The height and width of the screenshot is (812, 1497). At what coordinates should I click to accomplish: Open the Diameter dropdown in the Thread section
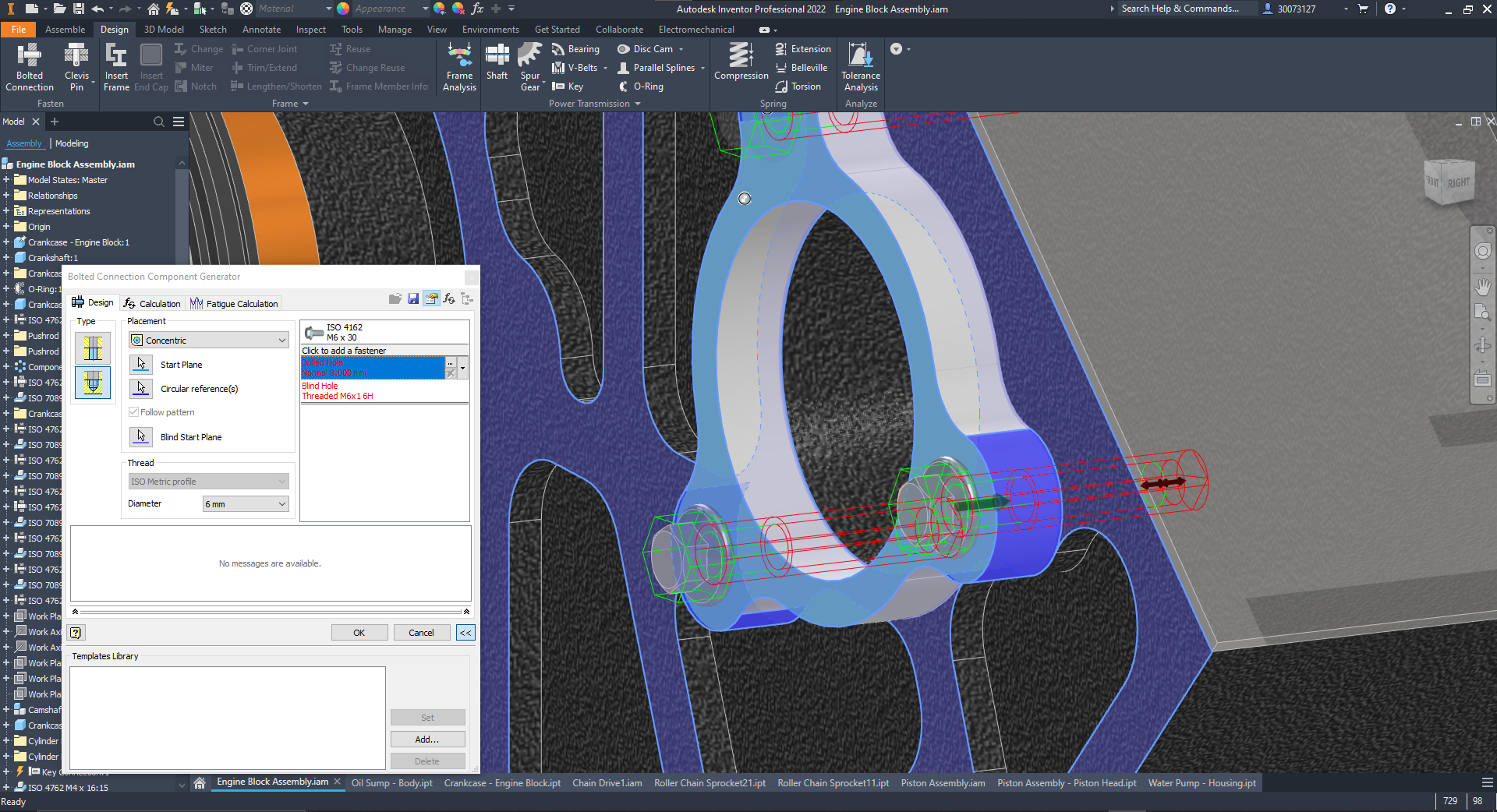[x=245, y=503]
